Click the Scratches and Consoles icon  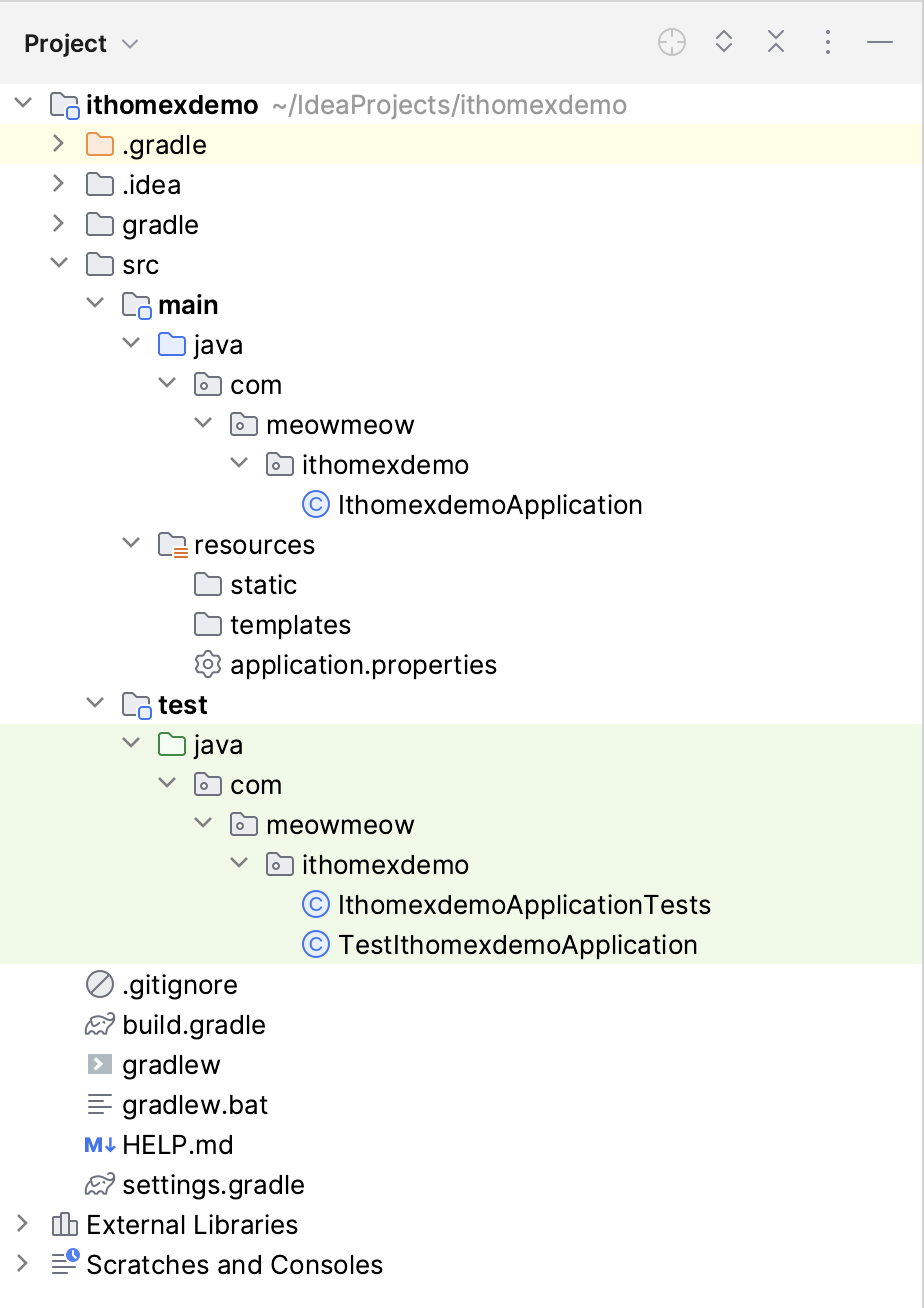tap(65, 1265)
